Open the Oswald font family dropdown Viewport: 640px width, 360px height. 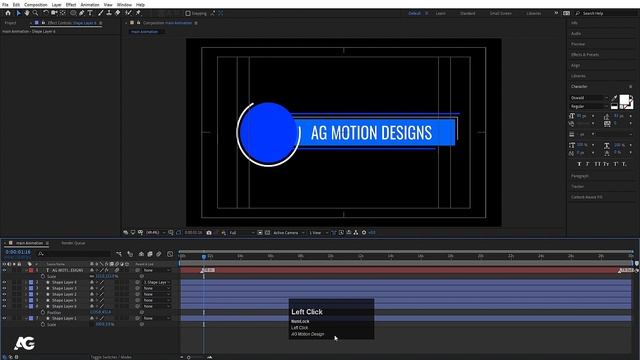point(589,98)
